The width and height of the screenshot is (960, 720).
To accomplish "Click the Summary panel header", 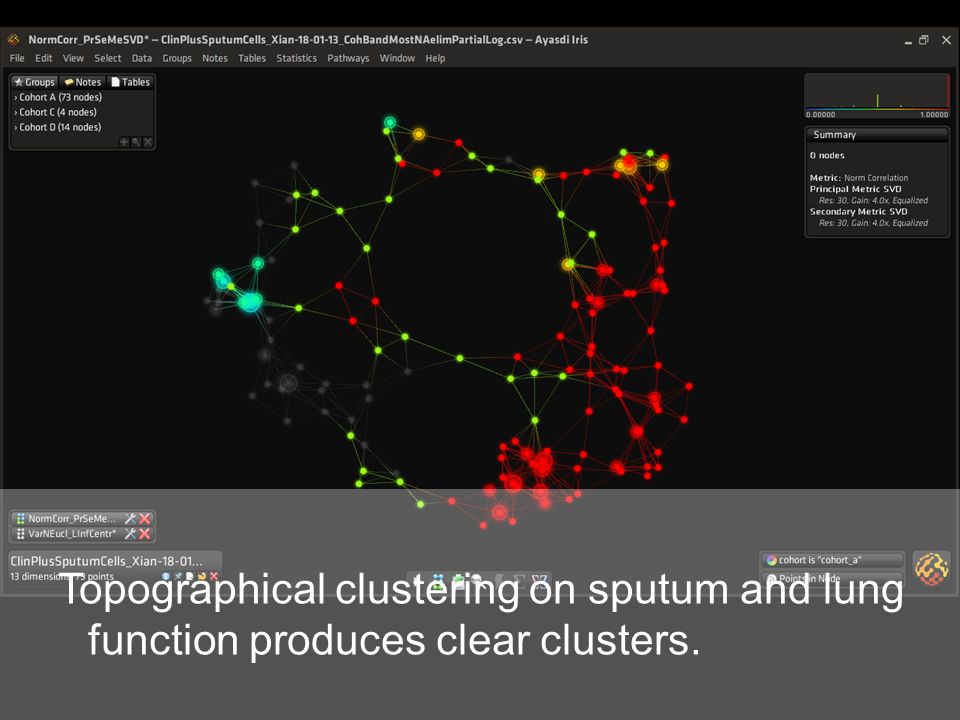I will coord(877,135).
